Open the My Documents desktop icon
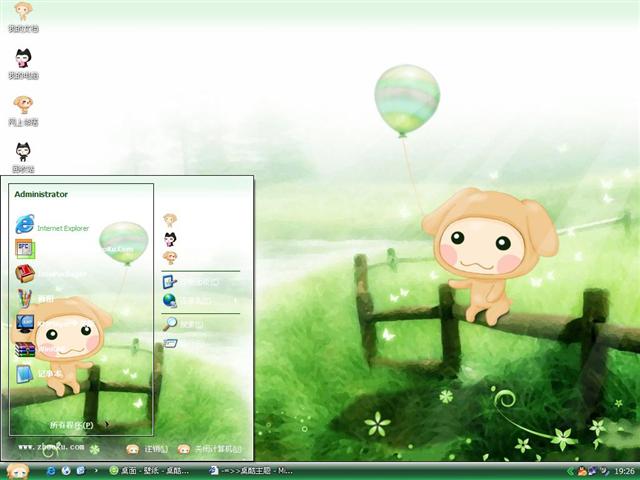Image resolution: width=640 pixels, height=480 pixels. coord(23,16)
